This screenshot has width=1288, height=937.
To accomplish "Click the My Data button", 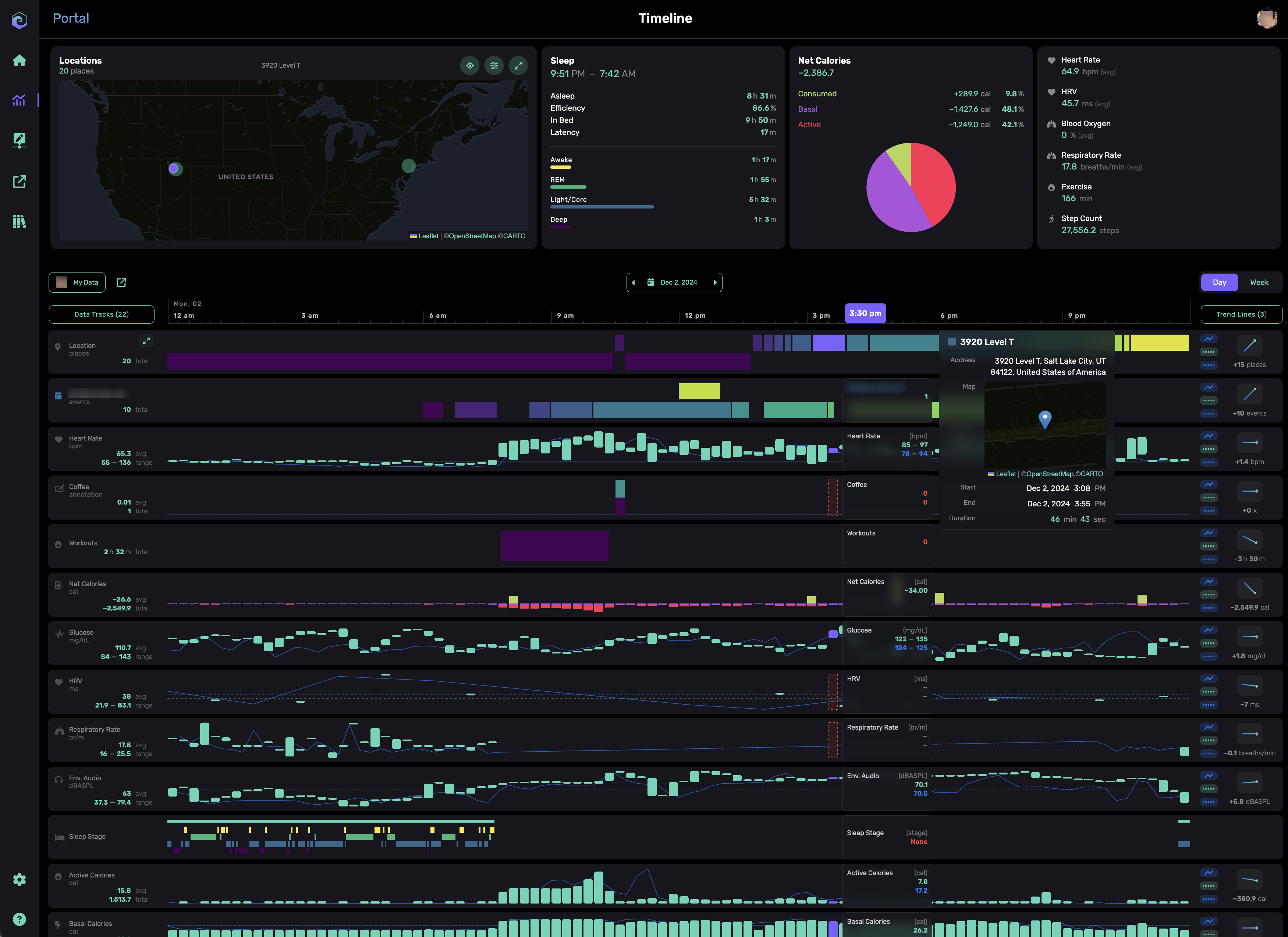I will 77,283.
